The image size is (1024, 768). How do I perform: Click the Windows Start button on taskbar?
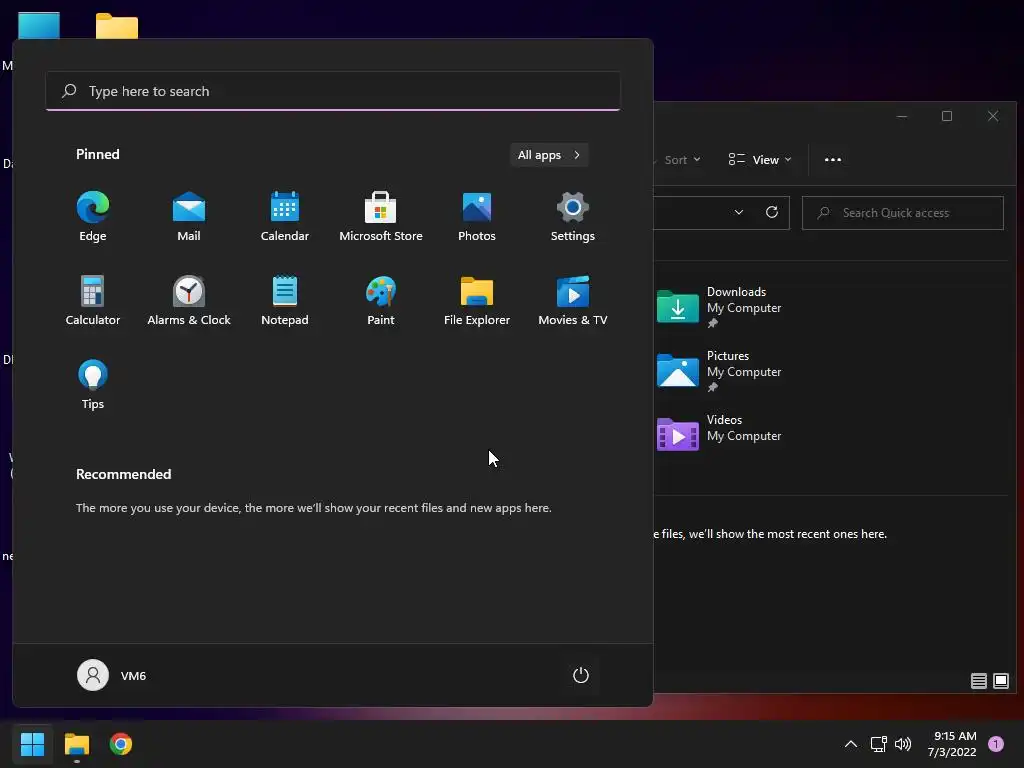tap(32, 744)
